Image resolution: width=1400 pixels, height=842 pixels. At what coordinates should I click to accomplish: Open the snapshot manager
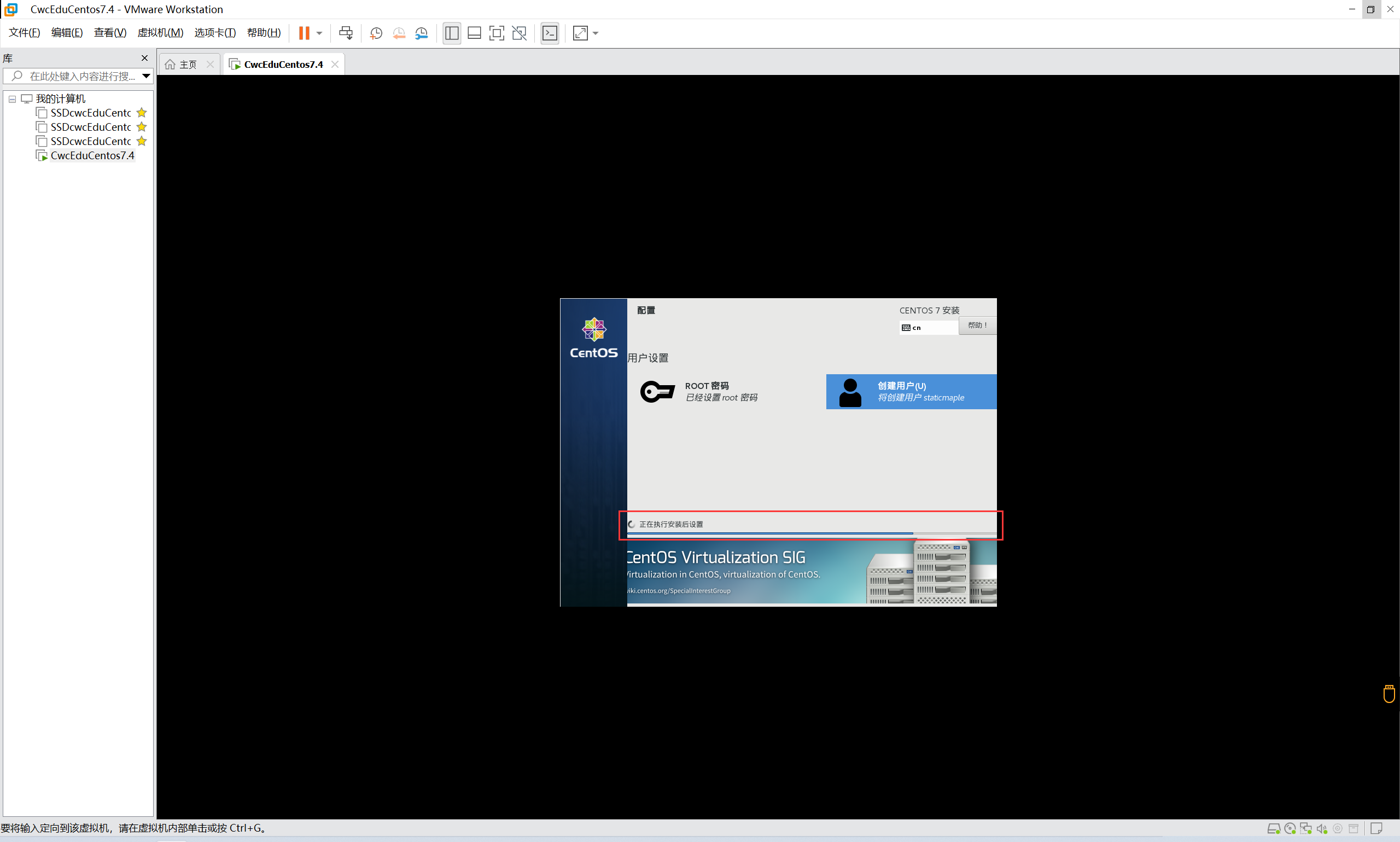421,33
